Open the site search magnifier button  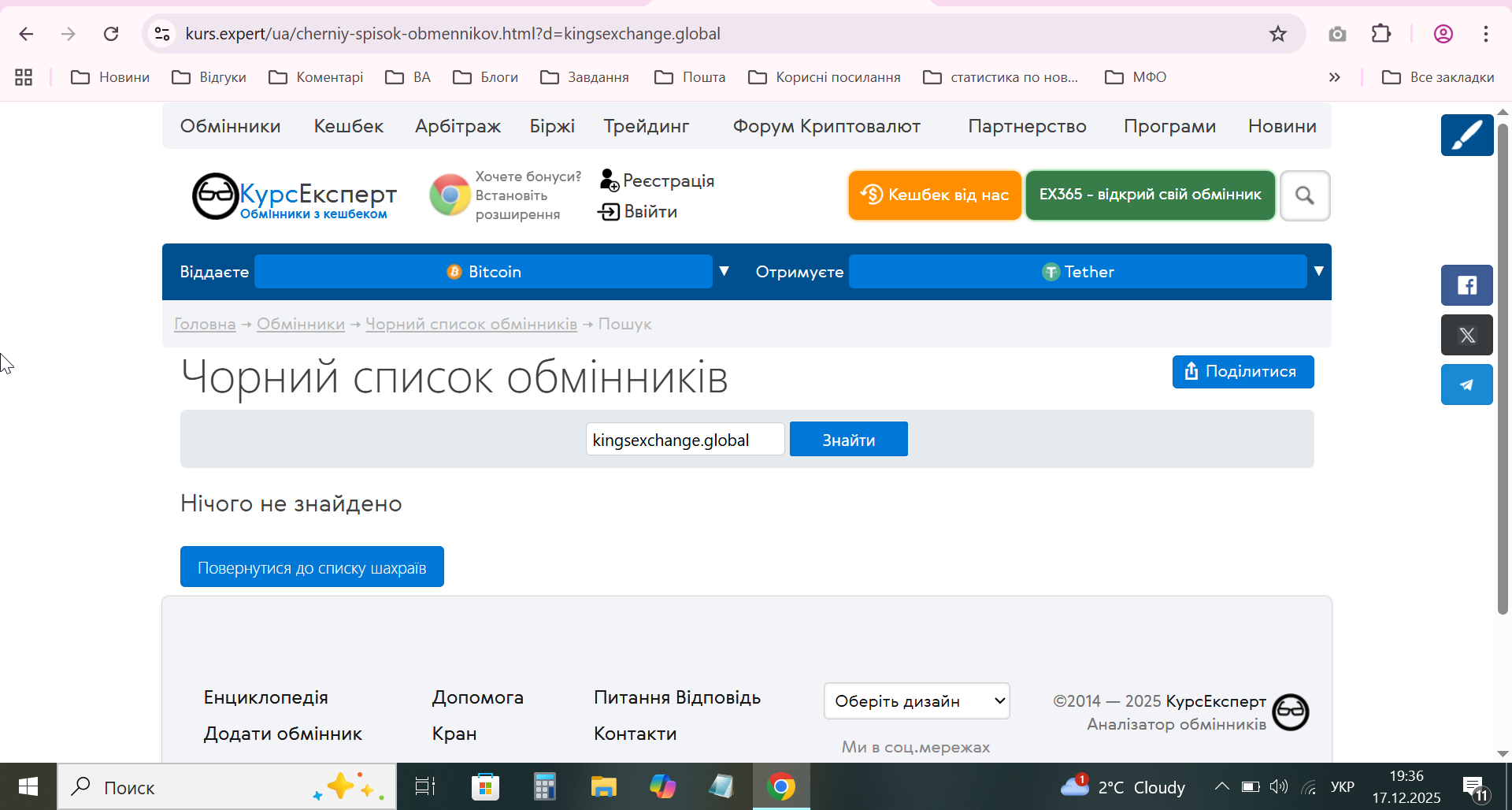coord(1305,195)
